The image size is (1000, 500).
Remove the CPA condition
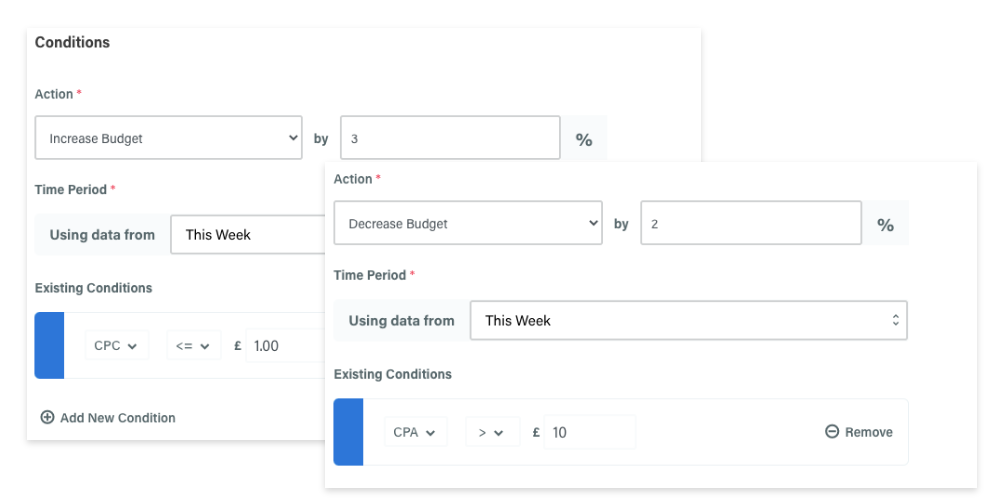click(x=859, y=432)
